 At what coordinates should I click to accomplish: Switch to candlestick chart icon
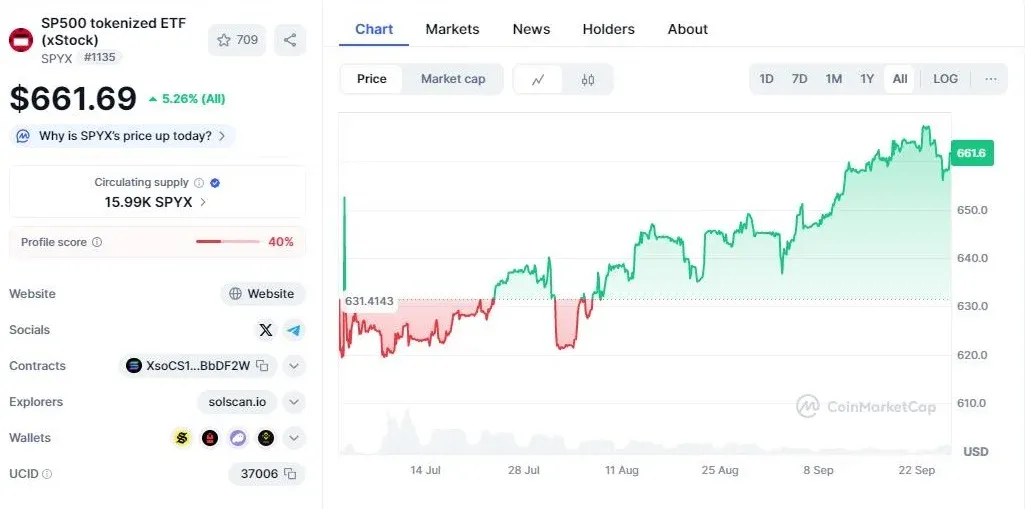588,79
